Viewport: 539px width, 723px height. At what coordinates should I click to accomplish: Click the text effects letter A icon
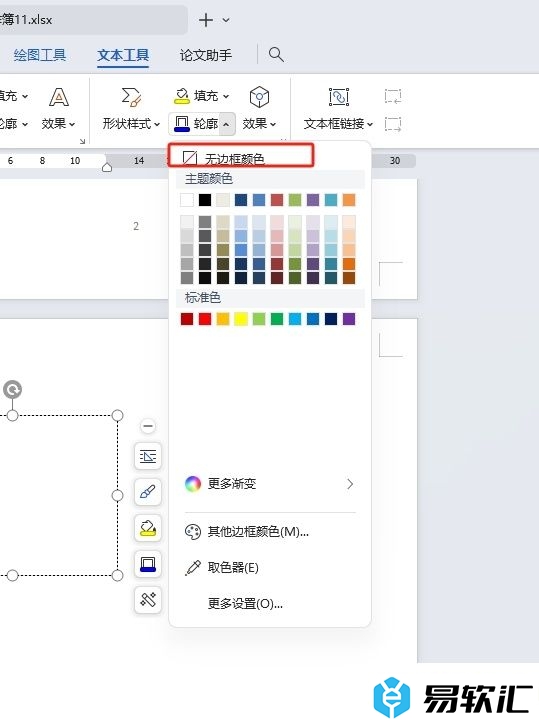59,97
